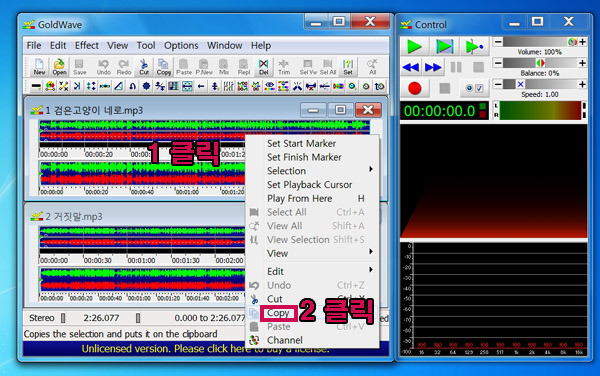This screenshot has width=600, height=376.
Task: Click the P.New toolbar button
Action: (x=204, y=67)
